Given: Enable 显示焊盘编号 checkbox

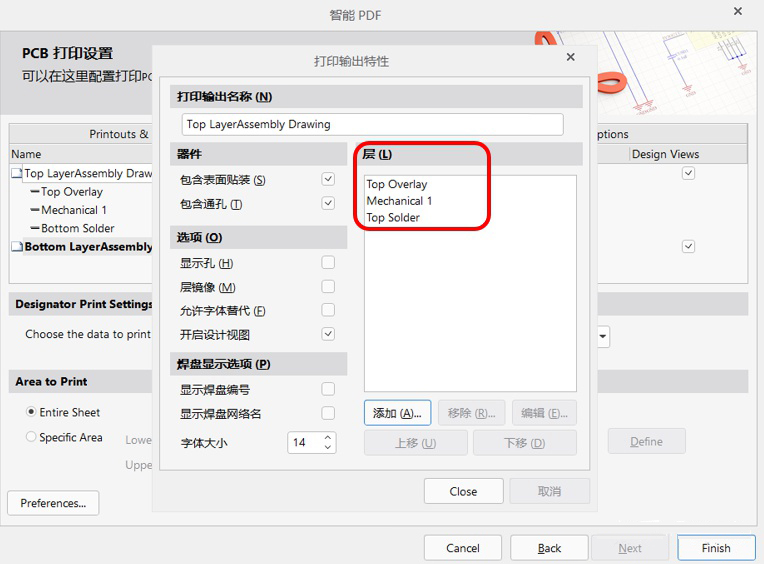Looking at the screenshot, I should (x=328, y=389).
